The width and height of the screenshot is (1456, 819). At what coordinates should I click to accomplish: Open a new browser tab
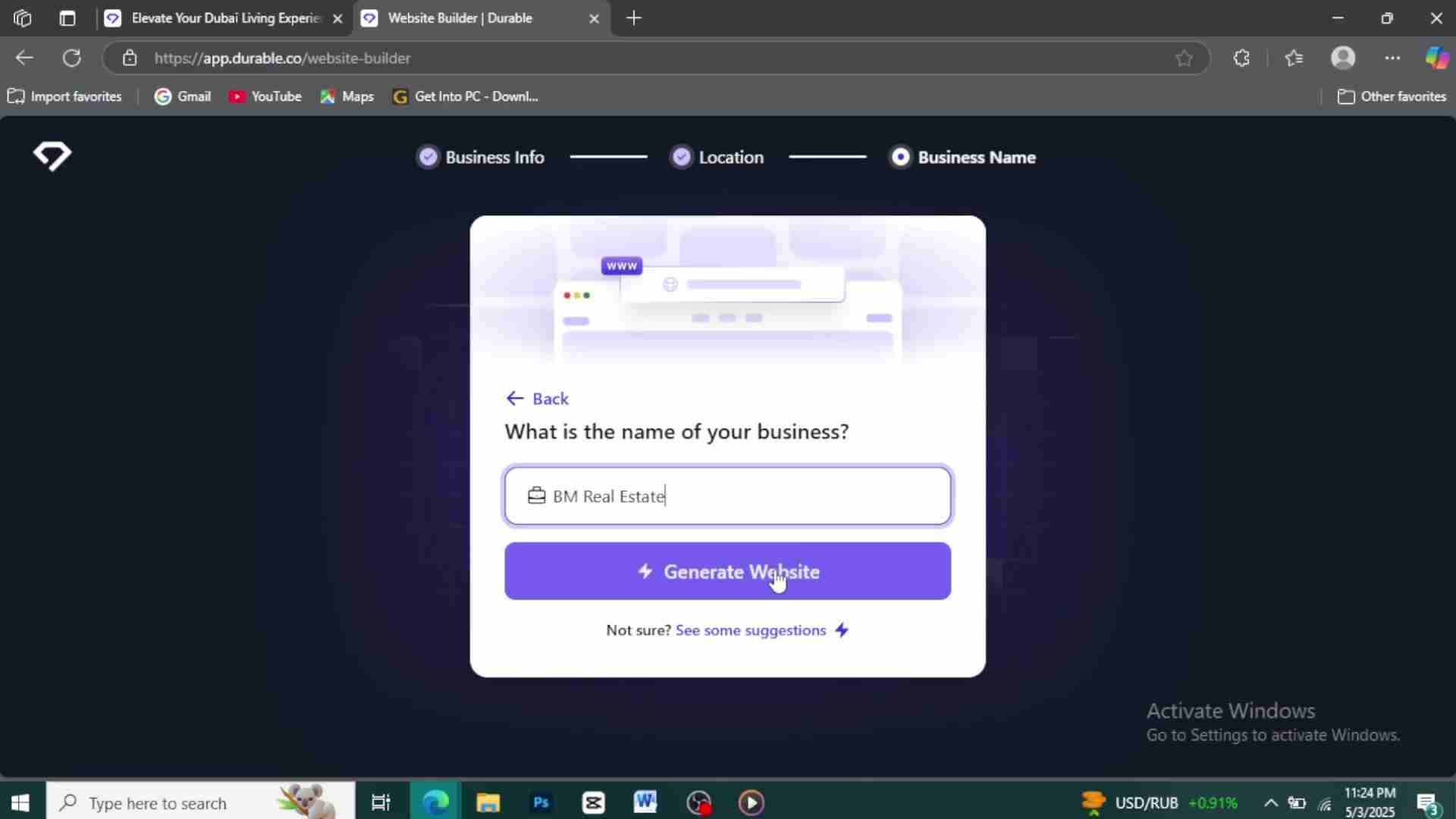click(x=634, y=18)
